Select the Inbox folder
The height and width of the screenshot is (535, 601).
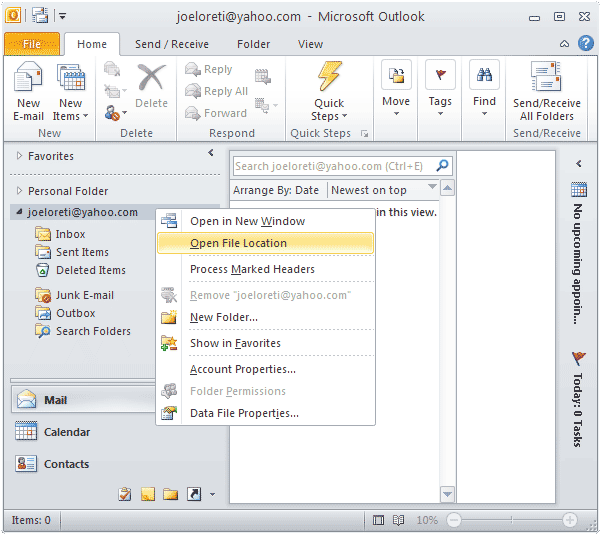70,234
